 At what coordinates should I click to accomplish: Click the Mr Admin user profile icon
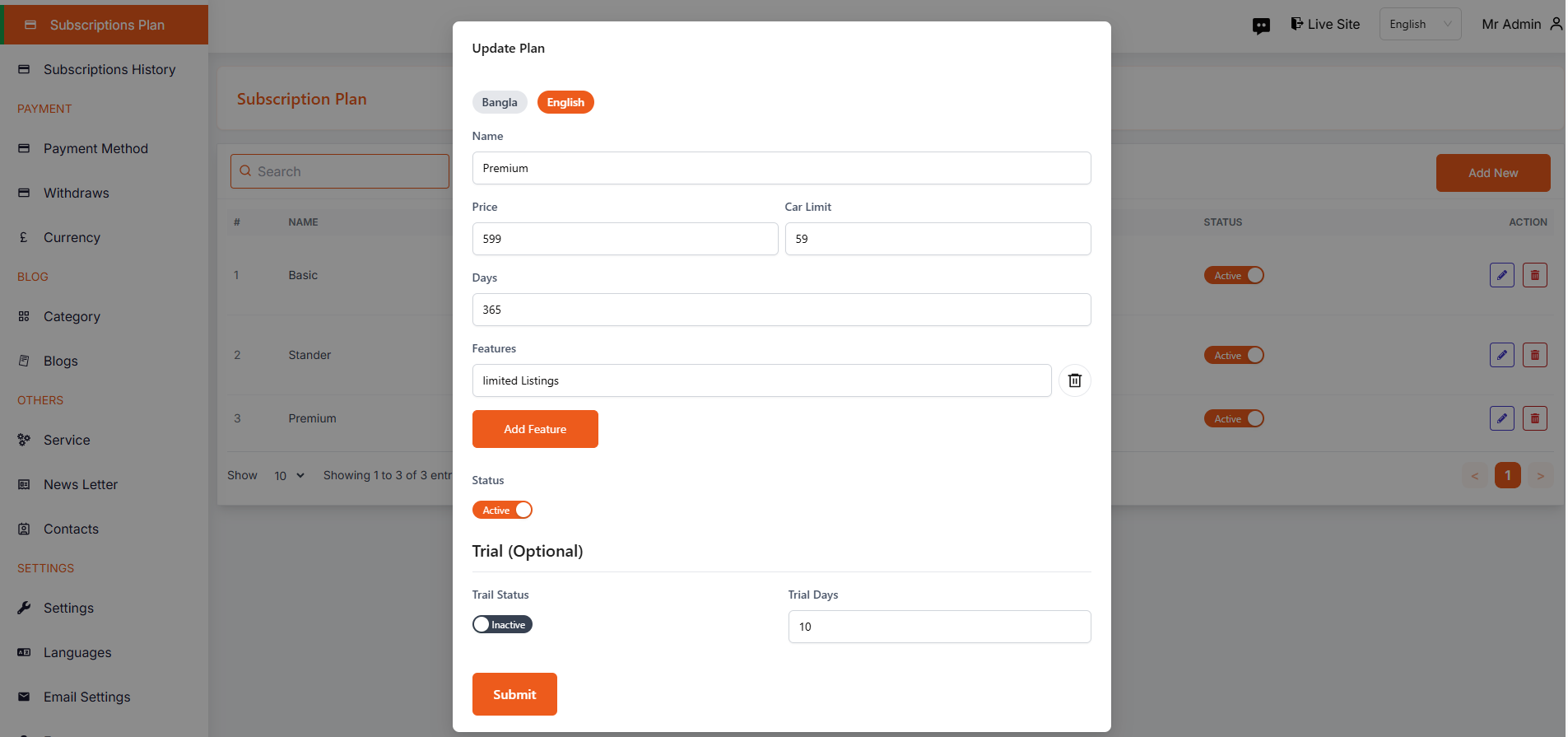[1556, 24]
